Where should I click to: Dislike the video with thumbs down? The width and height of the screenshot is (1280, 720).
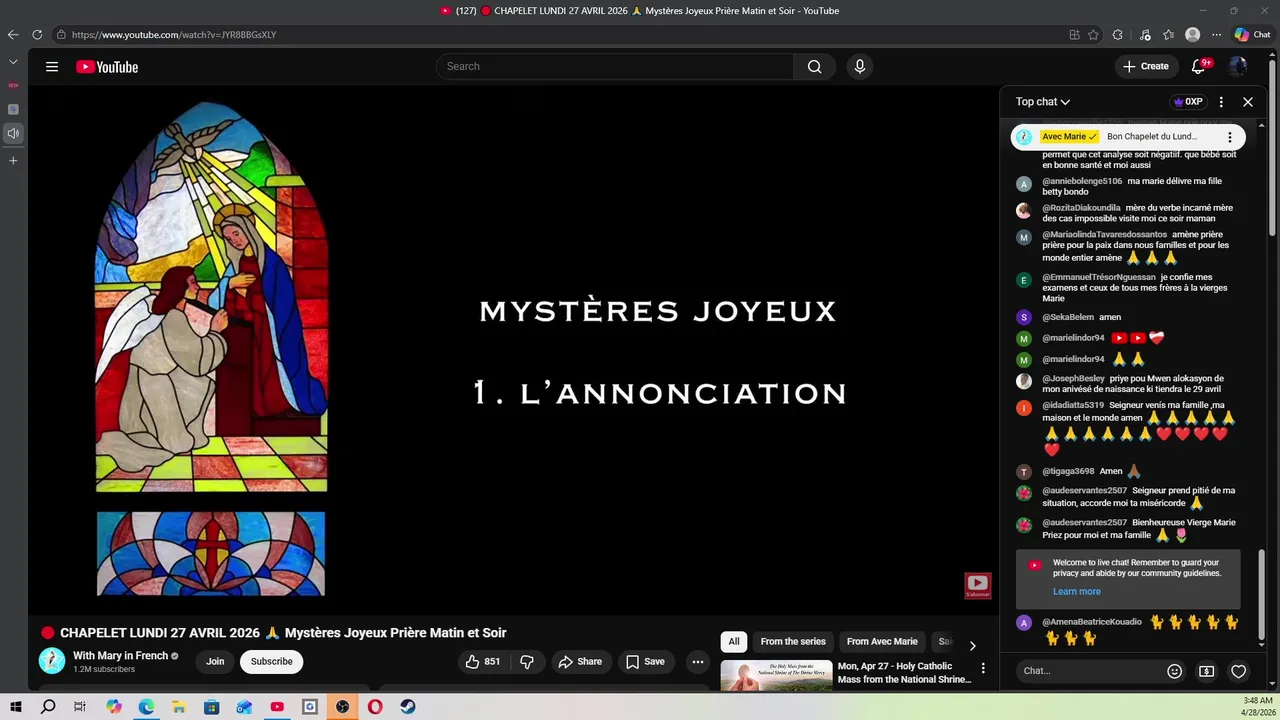pos(527,661)
